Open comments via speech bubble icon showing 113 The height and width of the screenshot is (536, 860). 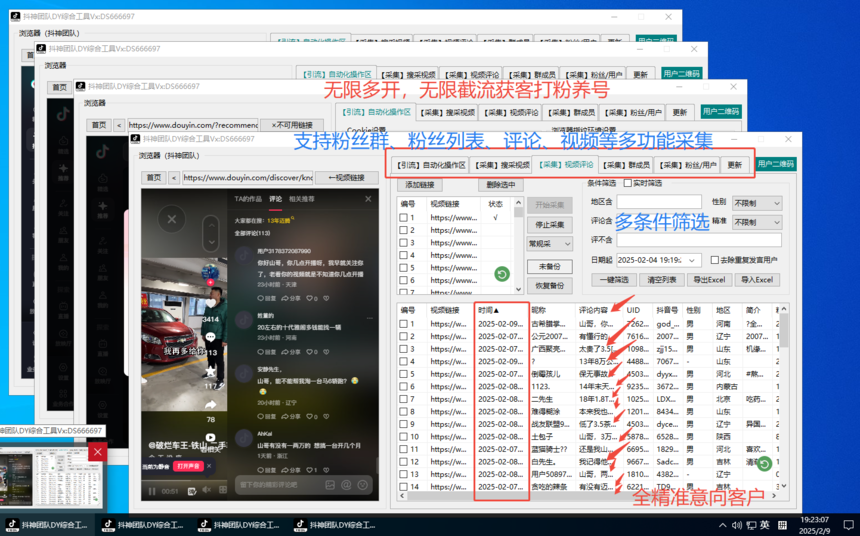coord(211,337)
